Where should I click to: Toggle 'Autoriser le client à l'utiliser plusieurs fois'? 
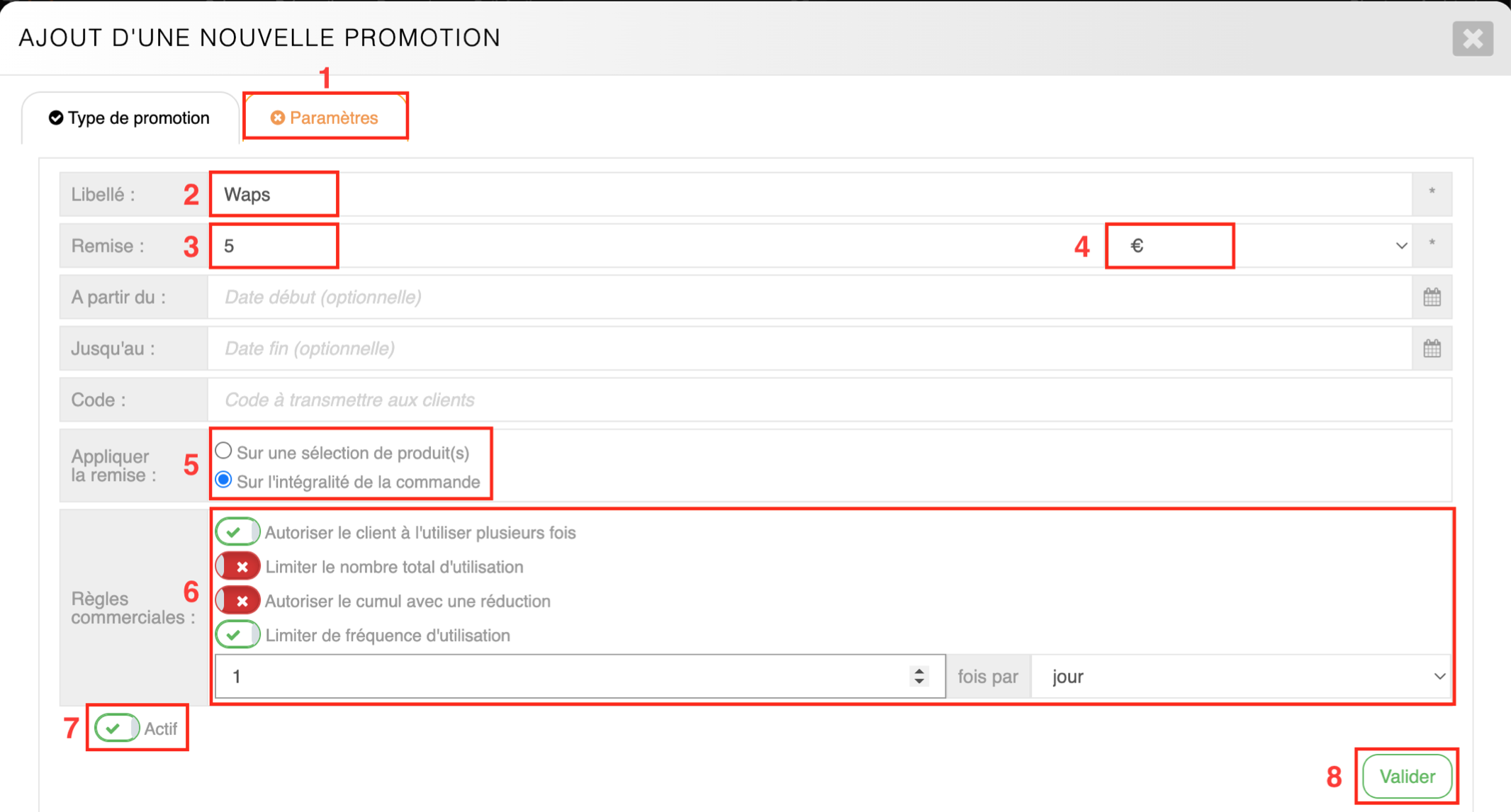click(x=237, y=532)
